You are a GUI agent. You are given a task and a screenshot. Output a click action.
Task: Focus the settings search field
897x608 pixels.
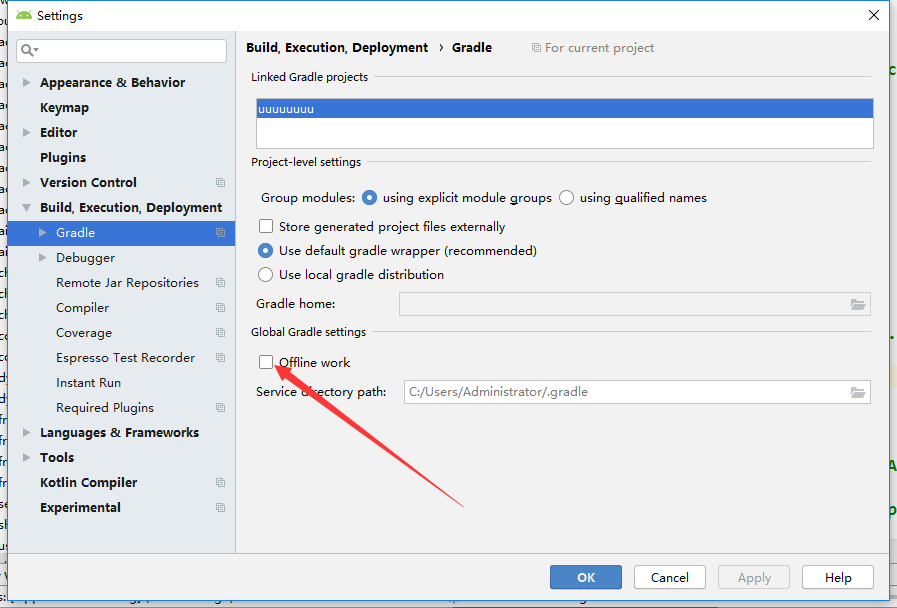121,50
